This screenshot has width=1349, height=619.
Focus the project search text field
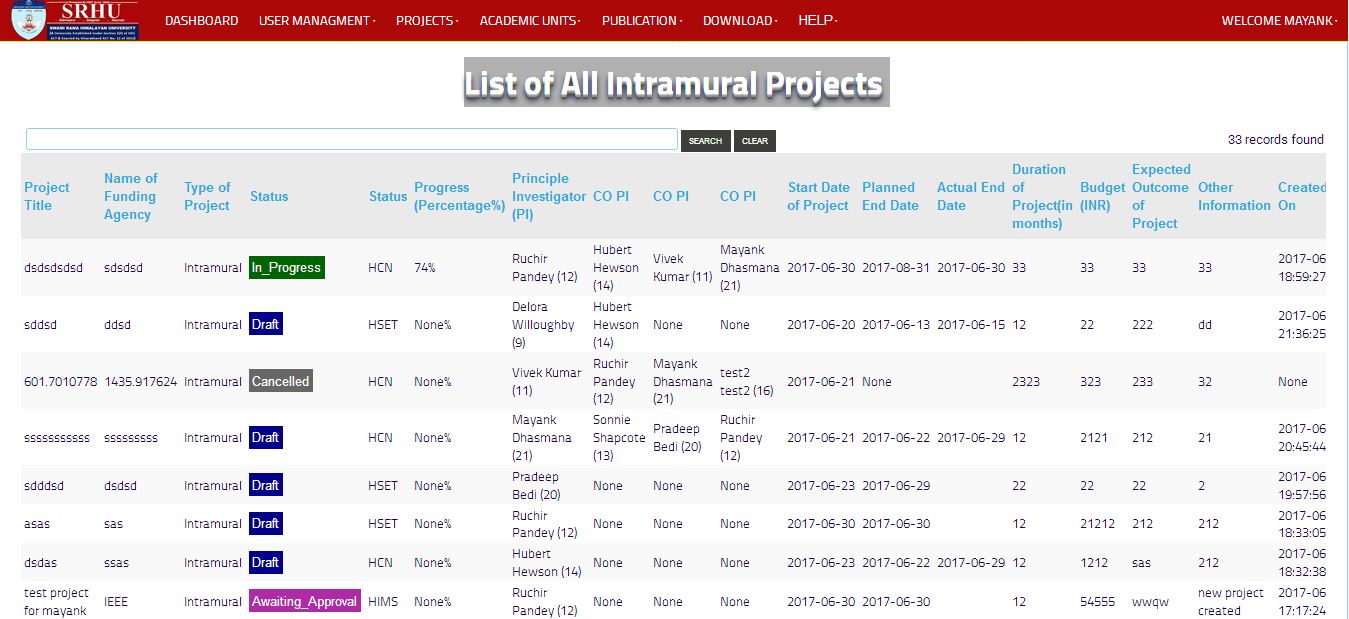tap(352, 140)
